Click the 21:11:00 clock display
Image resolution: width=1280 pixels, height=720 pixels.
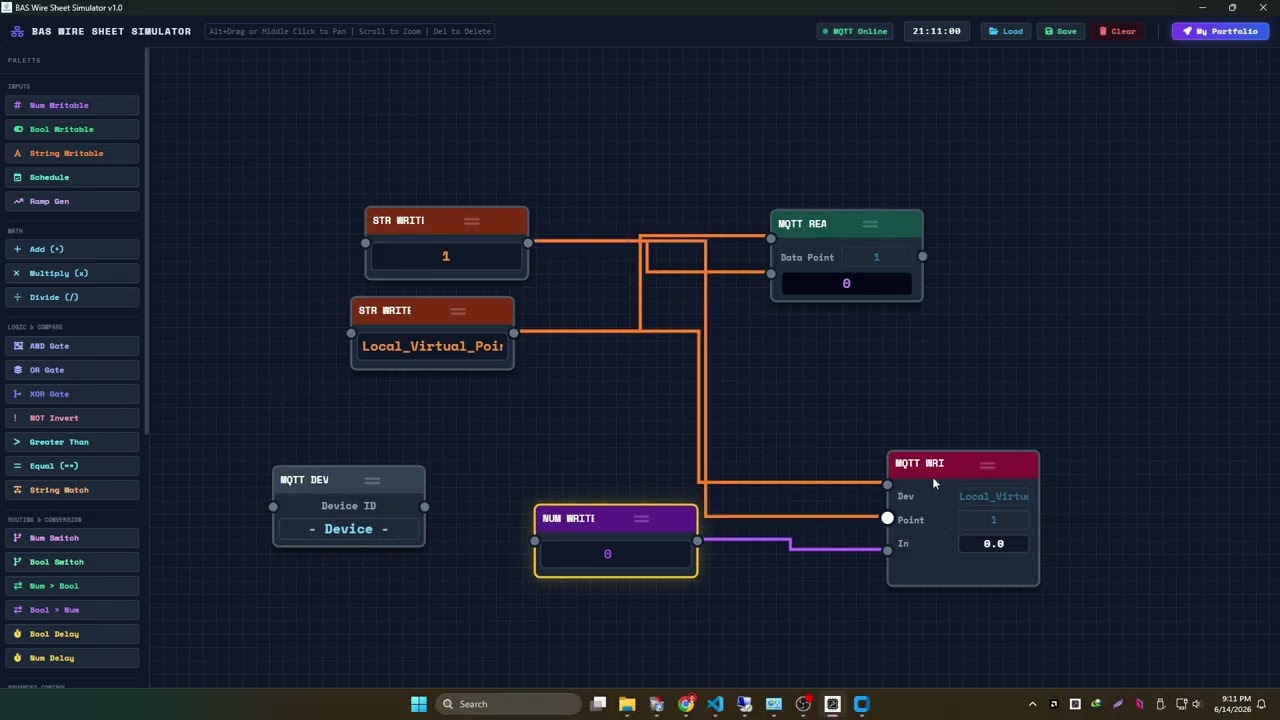(937, 31)
